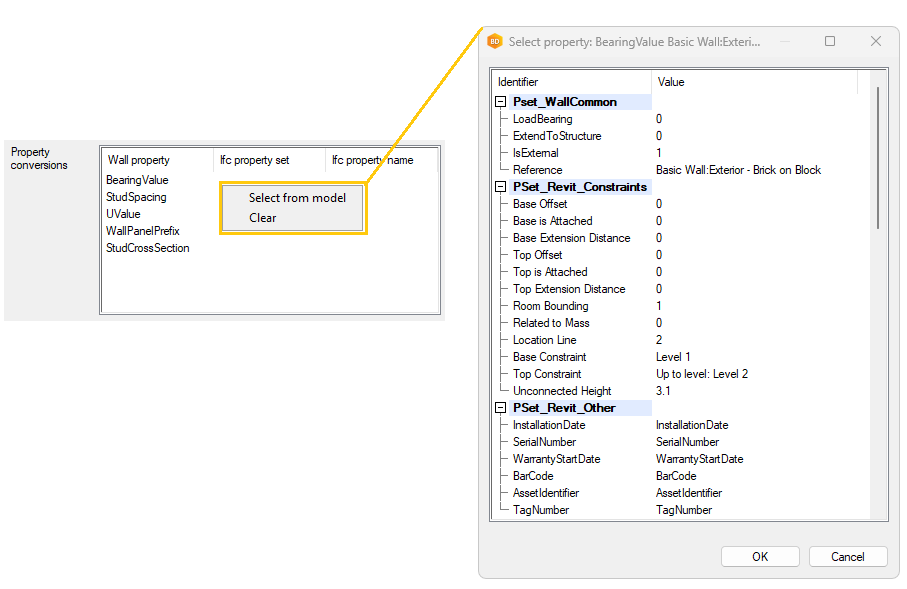Image resolution: width=907 pixels, height=589 pixels.
Task: Select the Top Constraint property
Action: [546, 374]
